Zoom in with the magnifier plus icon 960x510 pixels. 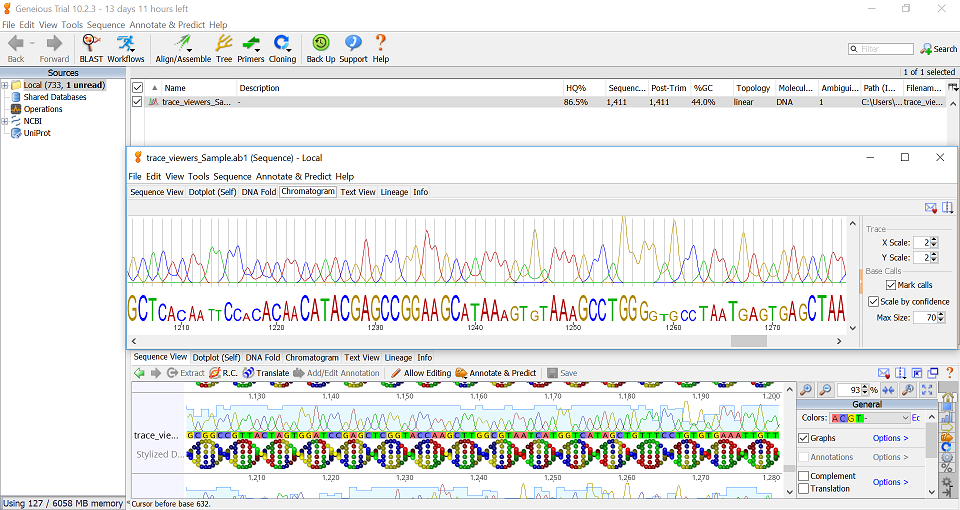[x=806, y=390]
